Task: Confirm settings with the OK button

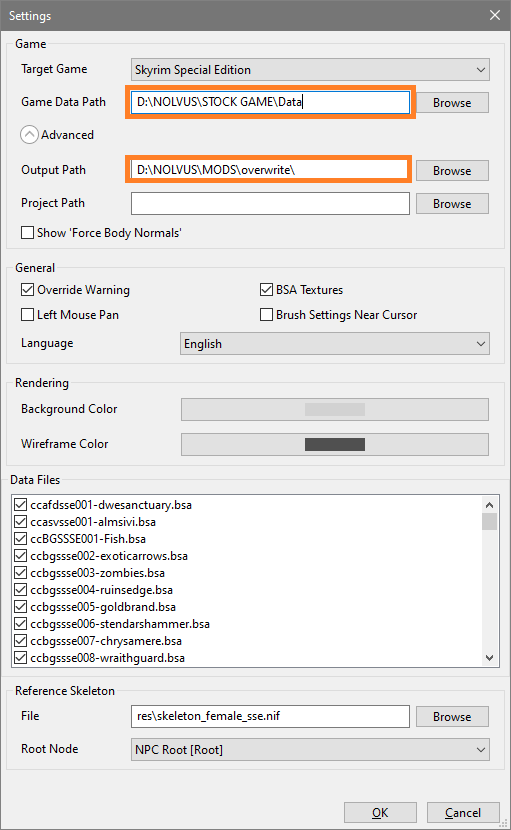Action: coord(380,813)
